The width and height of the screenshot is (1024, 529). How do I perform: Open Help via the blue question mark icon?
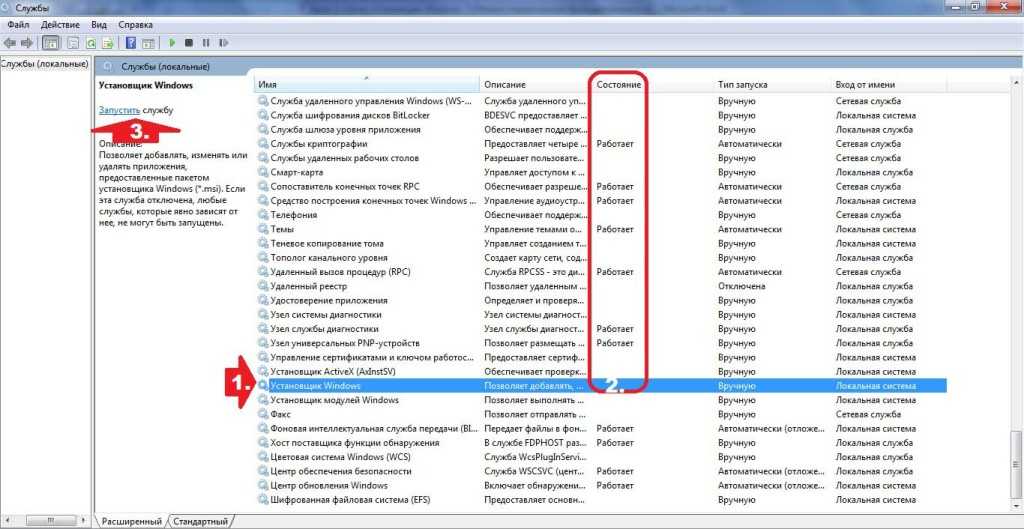pos(131,43)
